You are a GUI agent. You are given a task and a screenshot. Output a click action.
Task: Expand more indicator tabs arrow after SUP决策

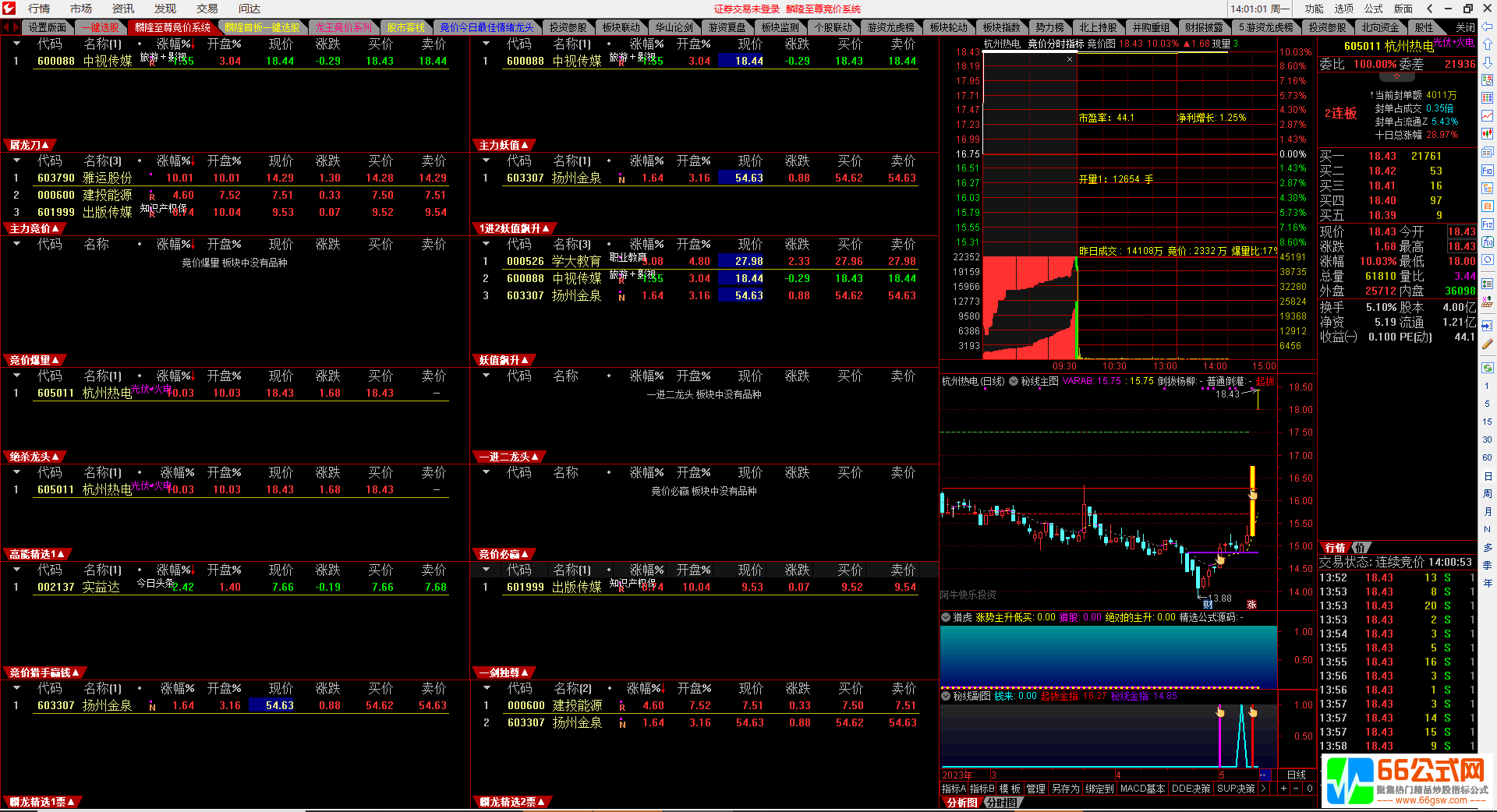coord(1263,789)
